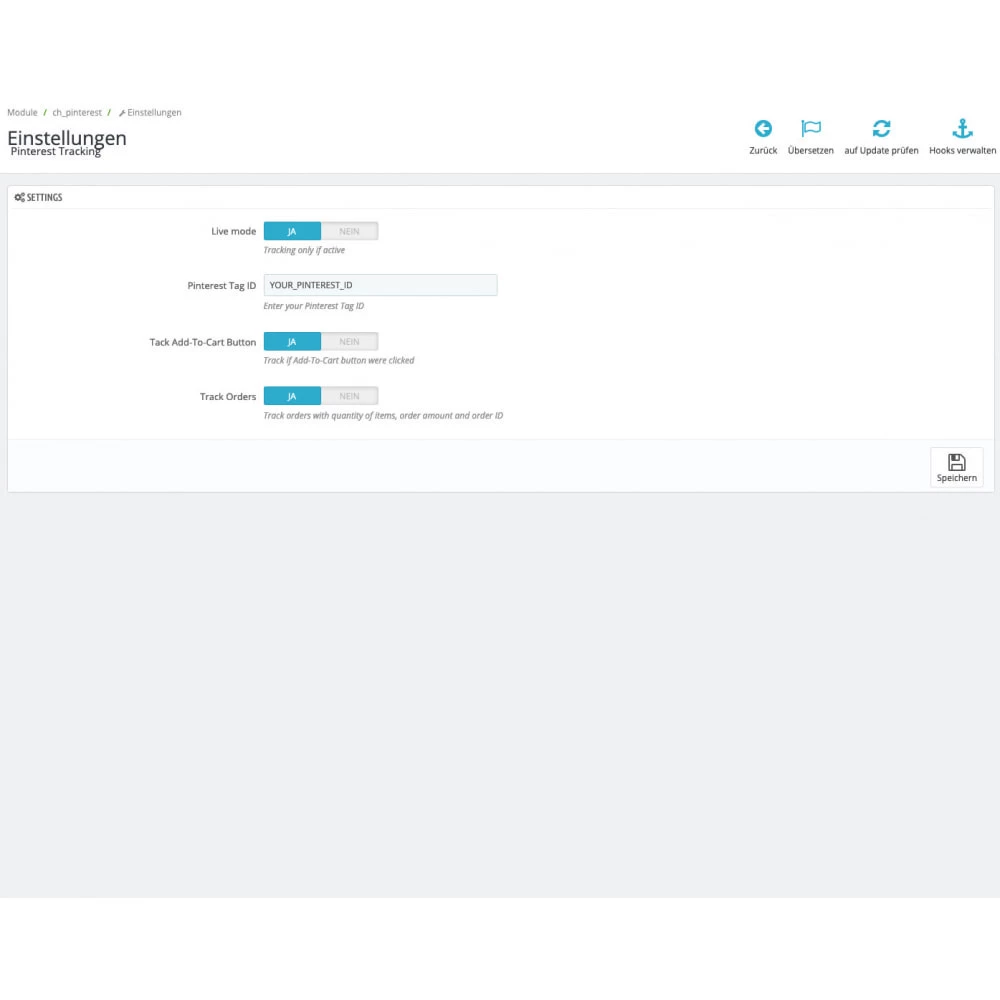Go to Module in the breadcrumb

coord(22,113)
